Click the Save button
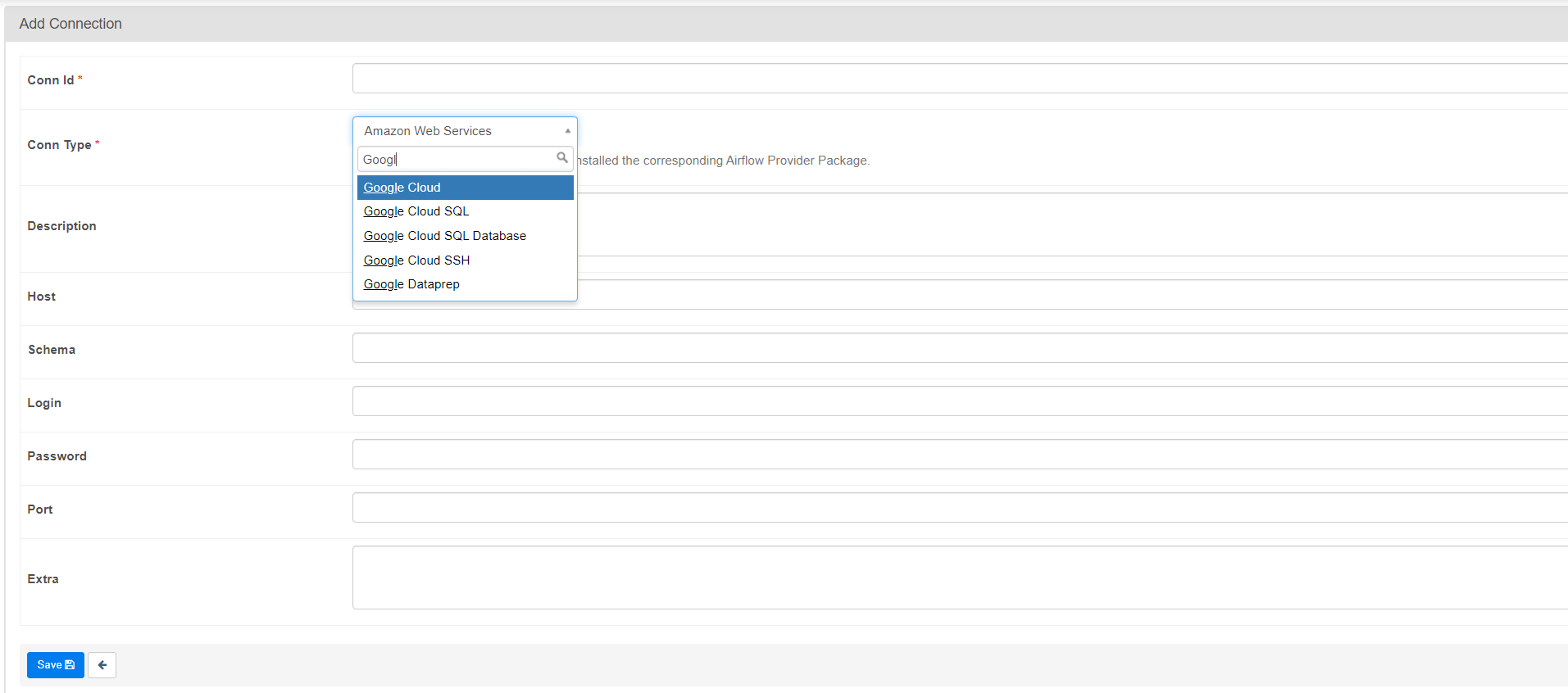This screenshot has height=693, width=1568. tap(56, 665)
